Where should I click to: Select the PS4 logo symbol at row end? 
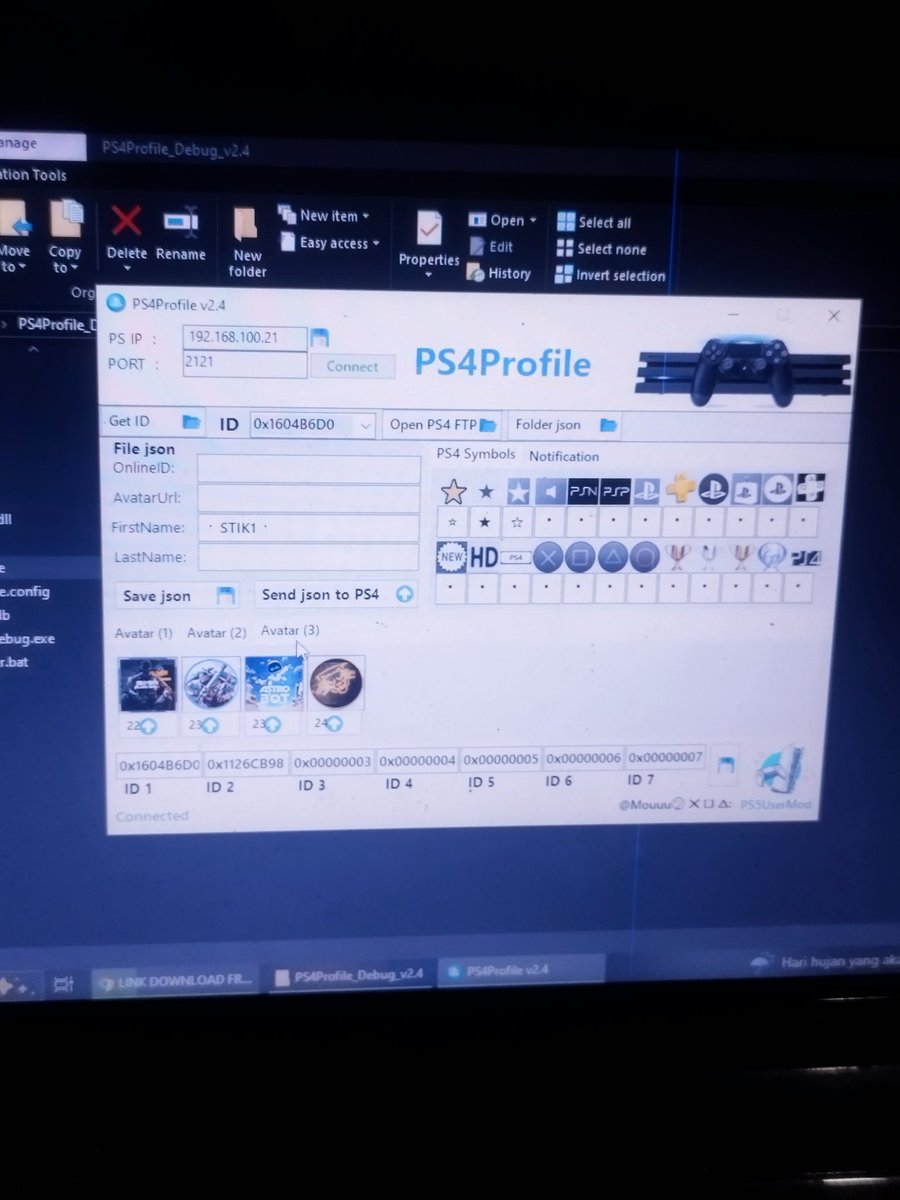pyautogui.click(x=806, y=557)
